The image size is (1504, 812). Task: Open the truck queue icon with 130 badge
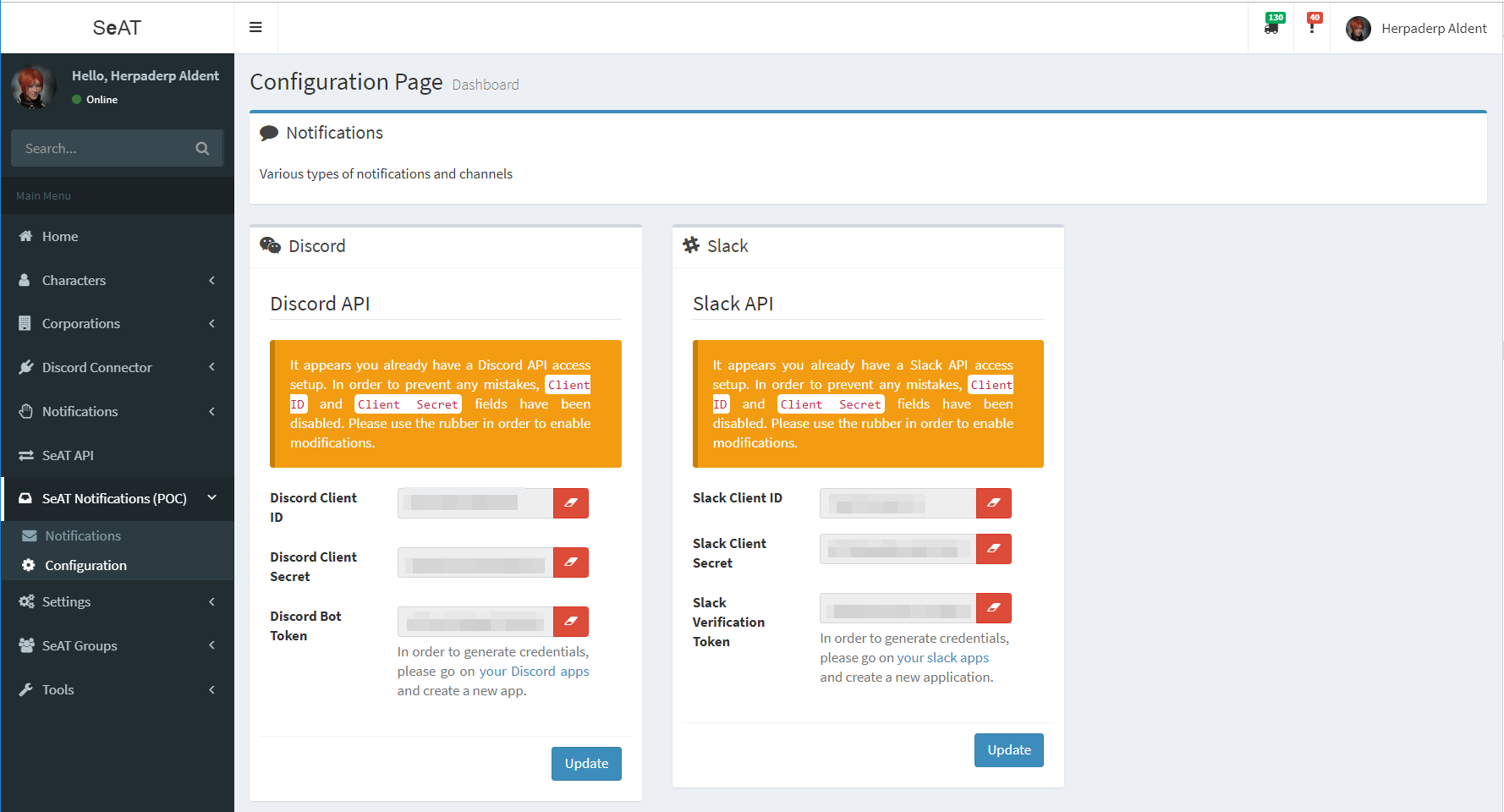[x=1271, y=27]
